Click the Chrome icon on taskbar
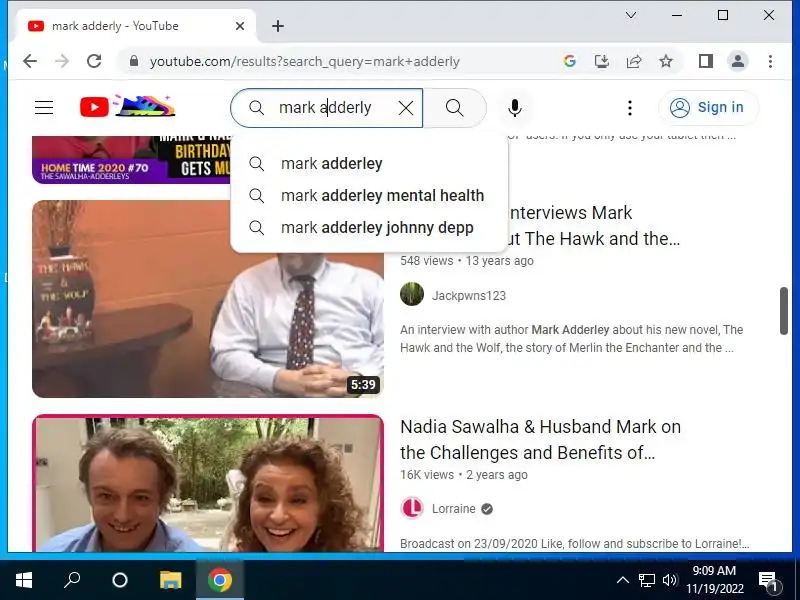The image size is (800, 600). (220, 580)
